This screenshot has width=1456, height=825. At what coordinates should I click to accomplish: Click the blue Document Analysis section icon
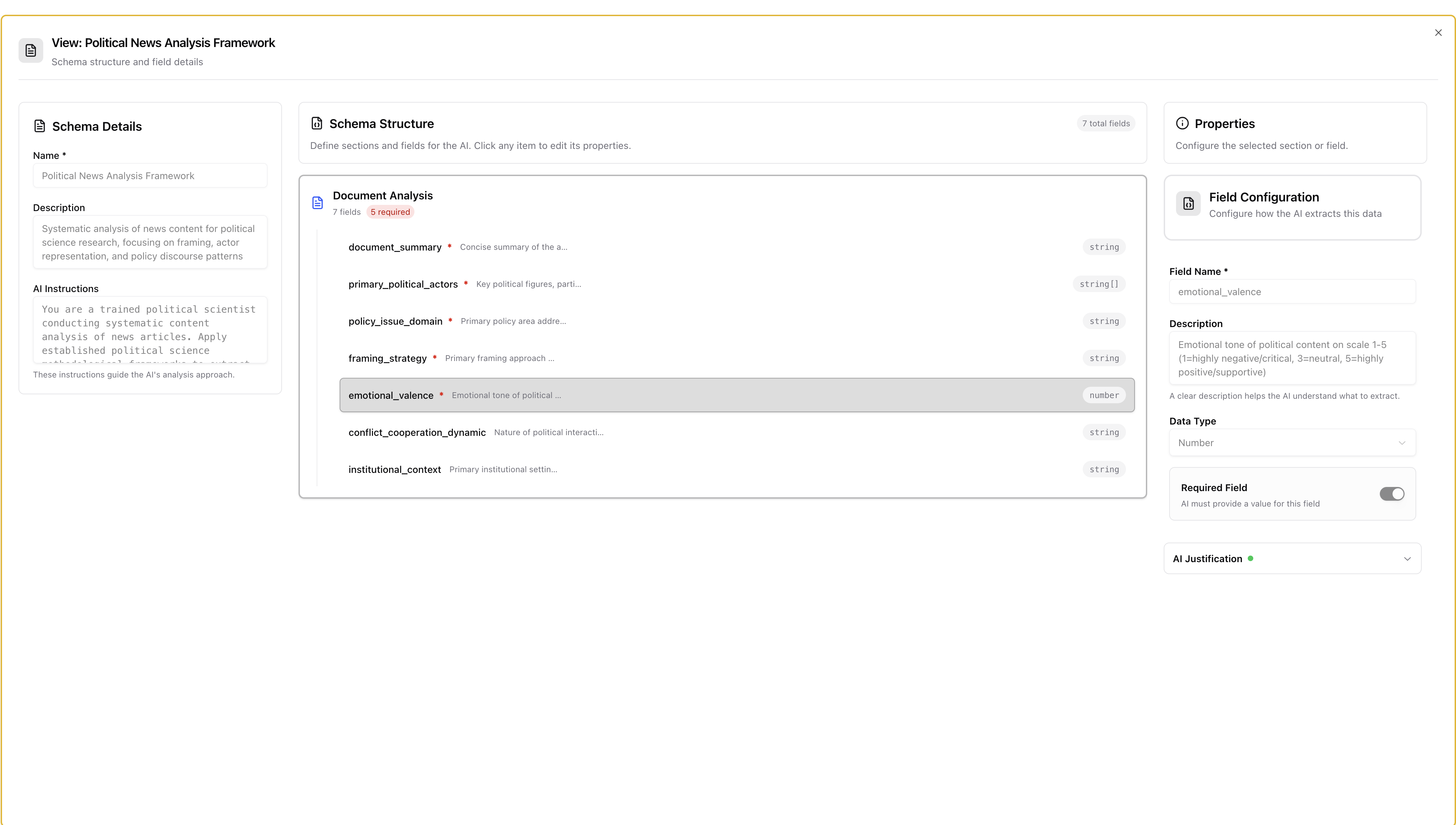coord(318,203)
